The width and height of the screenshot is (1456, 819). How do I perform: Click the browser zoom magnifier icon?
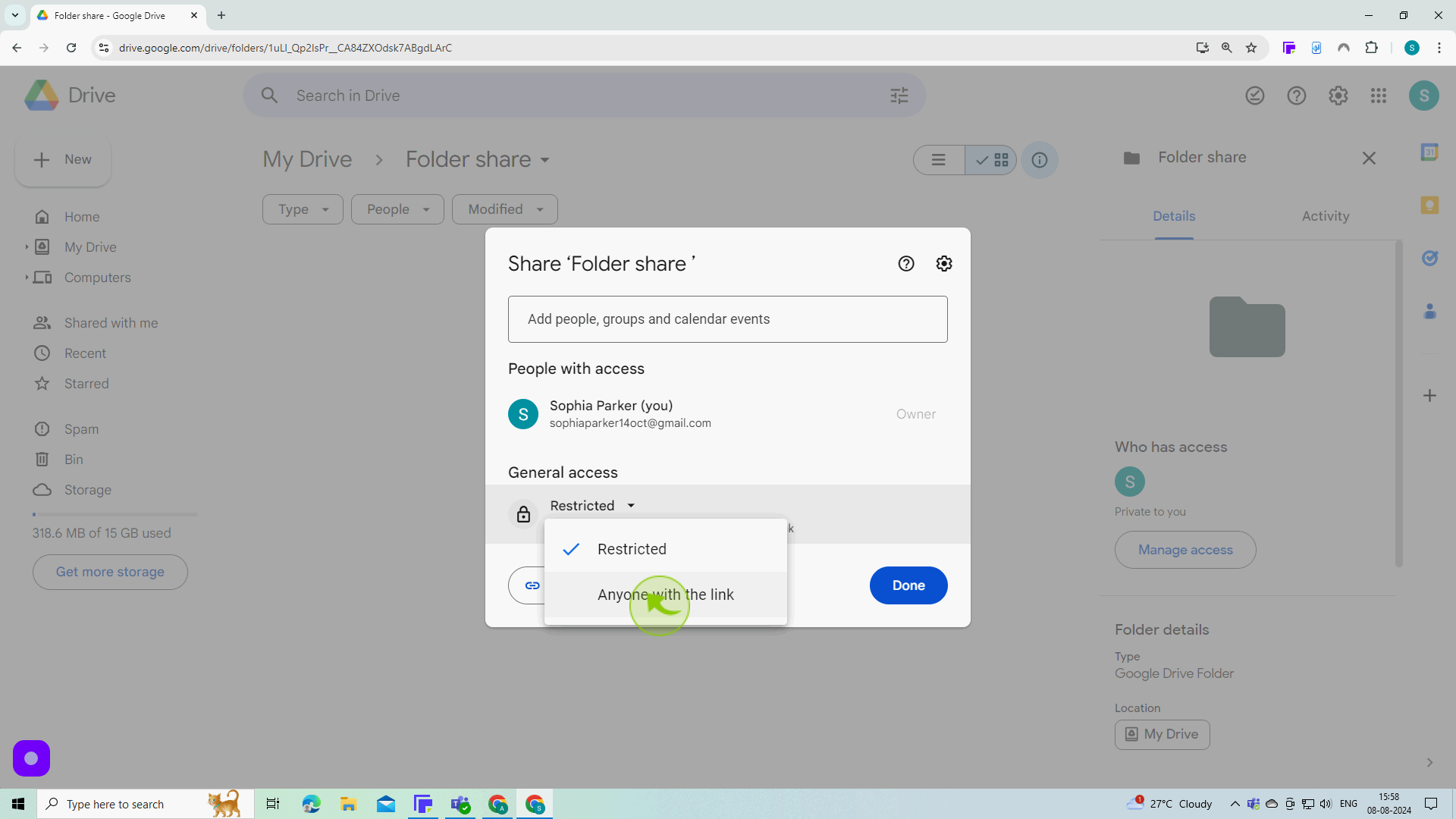1226,48
